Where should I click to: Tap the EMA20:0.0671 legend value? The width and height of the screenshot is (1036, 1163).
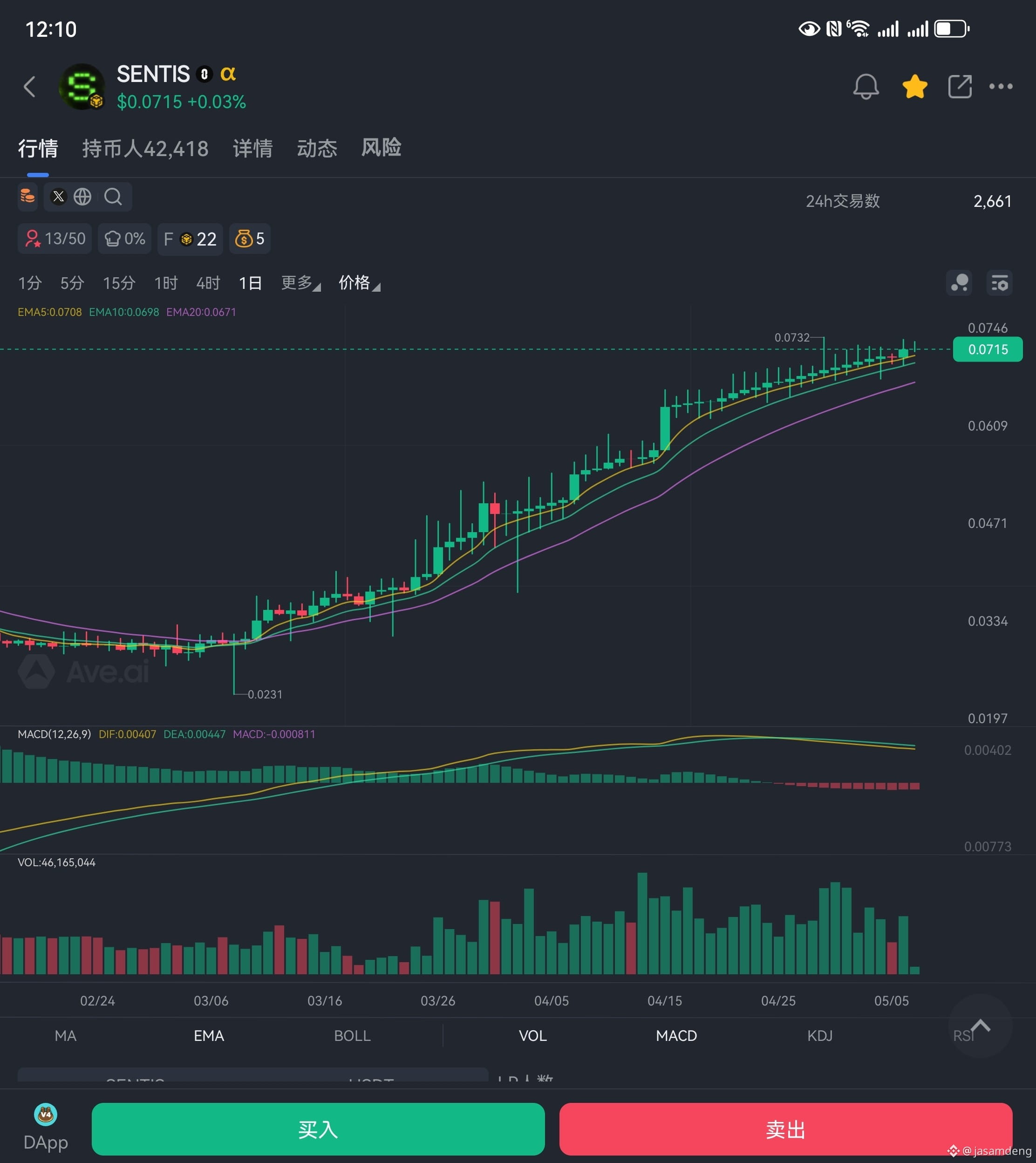click(201, 312)
